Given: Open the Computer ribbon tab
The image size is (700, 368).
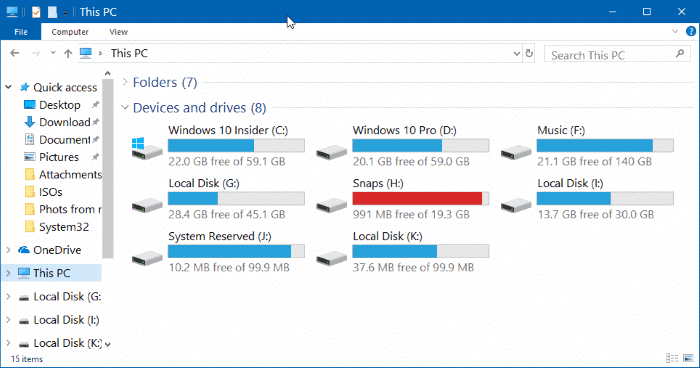Looking at the screenshot, I should [x=70, y=32].
